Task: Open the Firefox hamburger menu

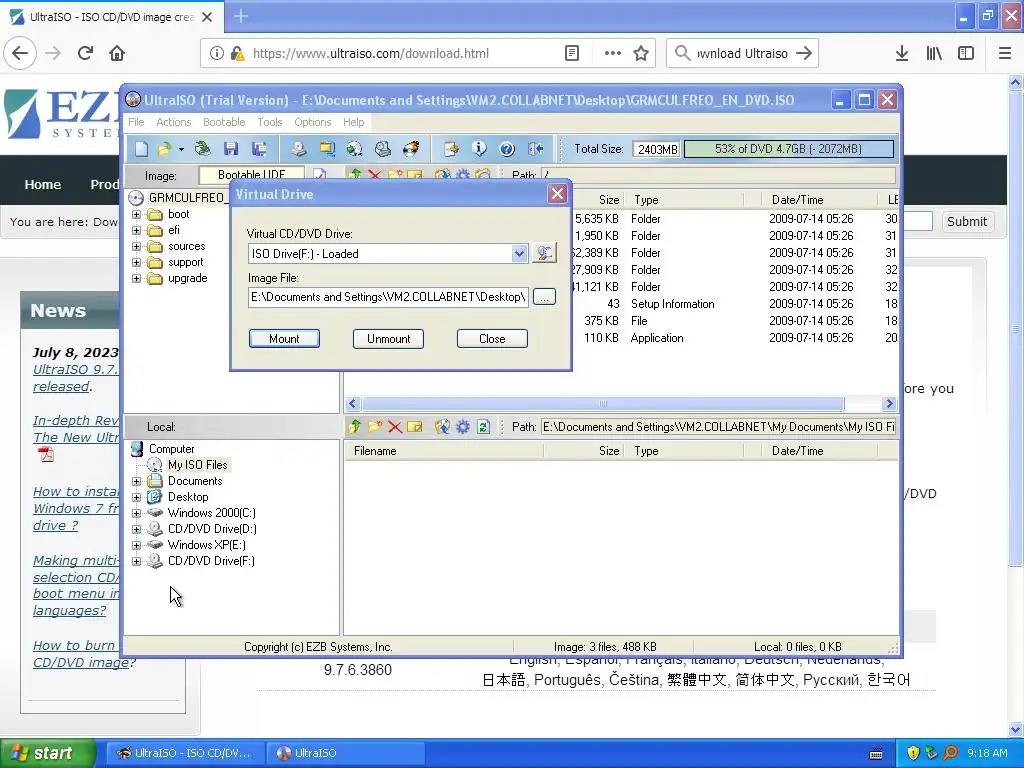Action: [1004, 54]
